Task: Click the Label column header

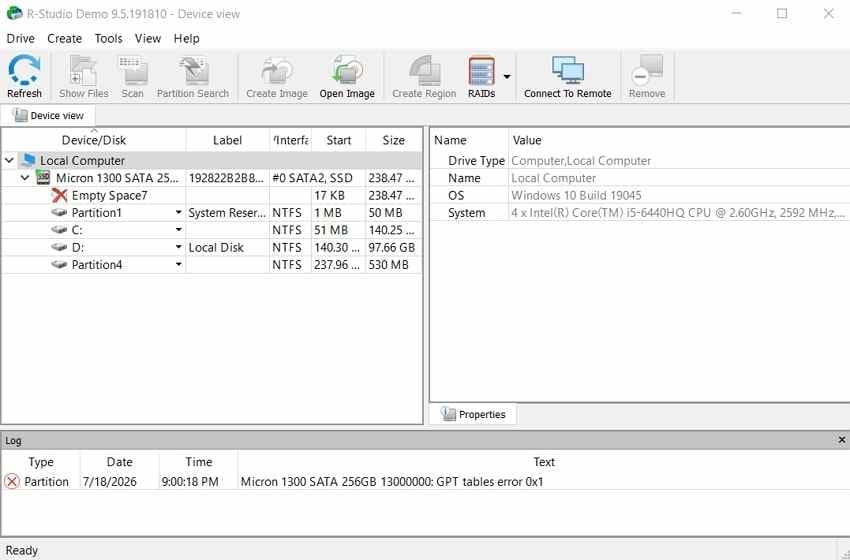Action: pyautogui.click(x=227, y=140)
